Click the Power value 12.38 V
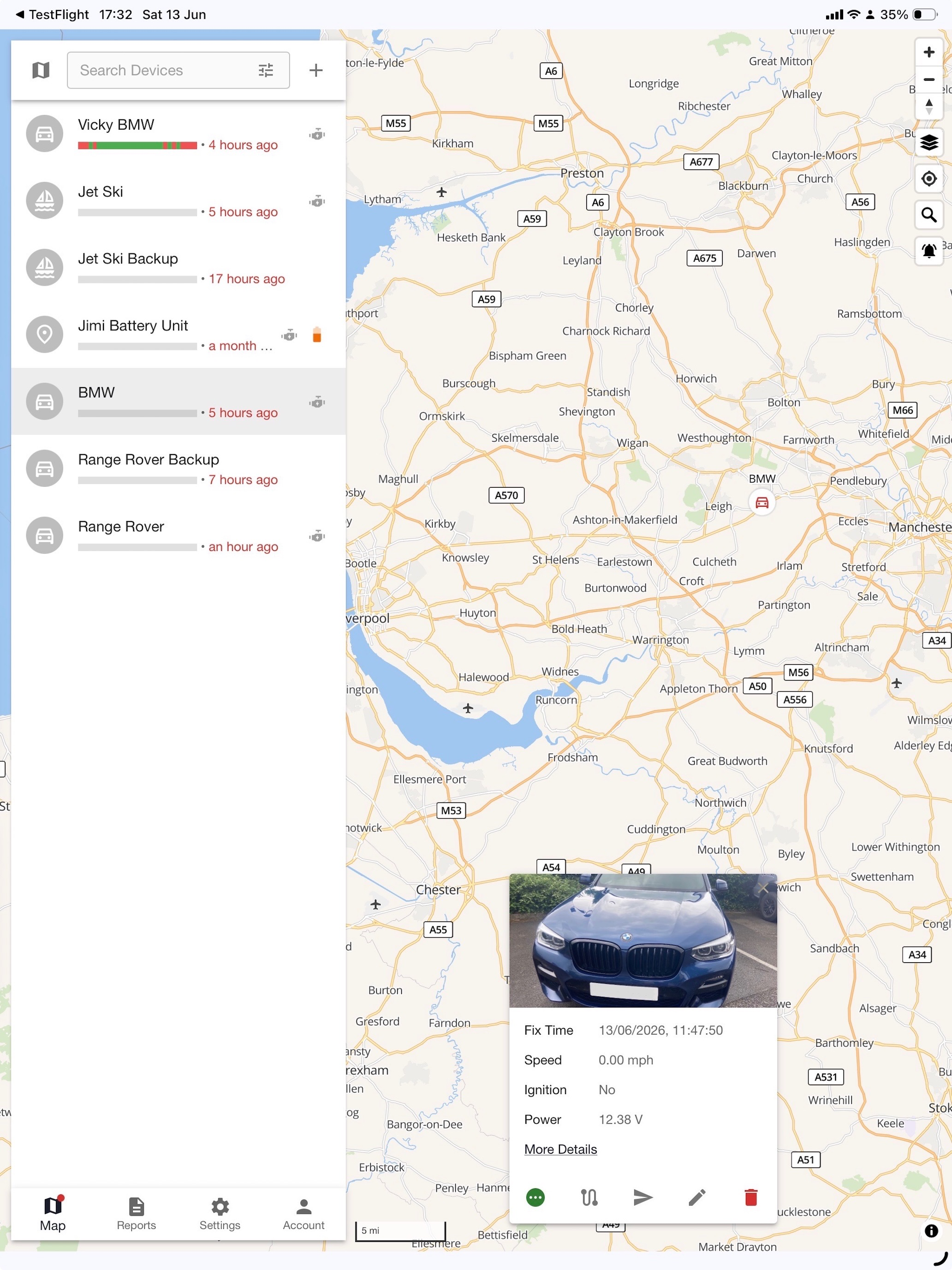The image size is (952, 1270). pyautogui.click(x=620, y=1120)
